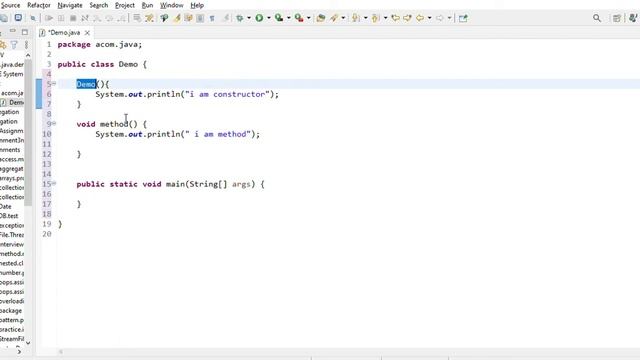The image size is (640, 360).
Task: Select the Date package tree item
Action: pos(6,206)
